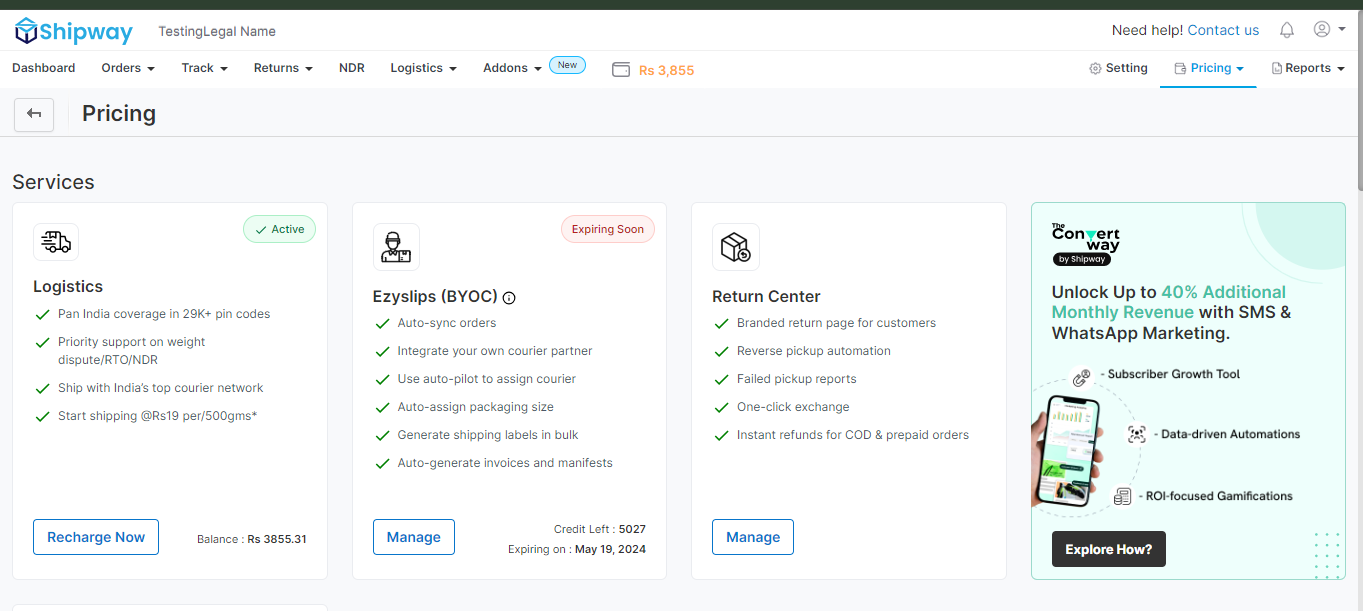Click the Data-driven Automations icon

1136,434
